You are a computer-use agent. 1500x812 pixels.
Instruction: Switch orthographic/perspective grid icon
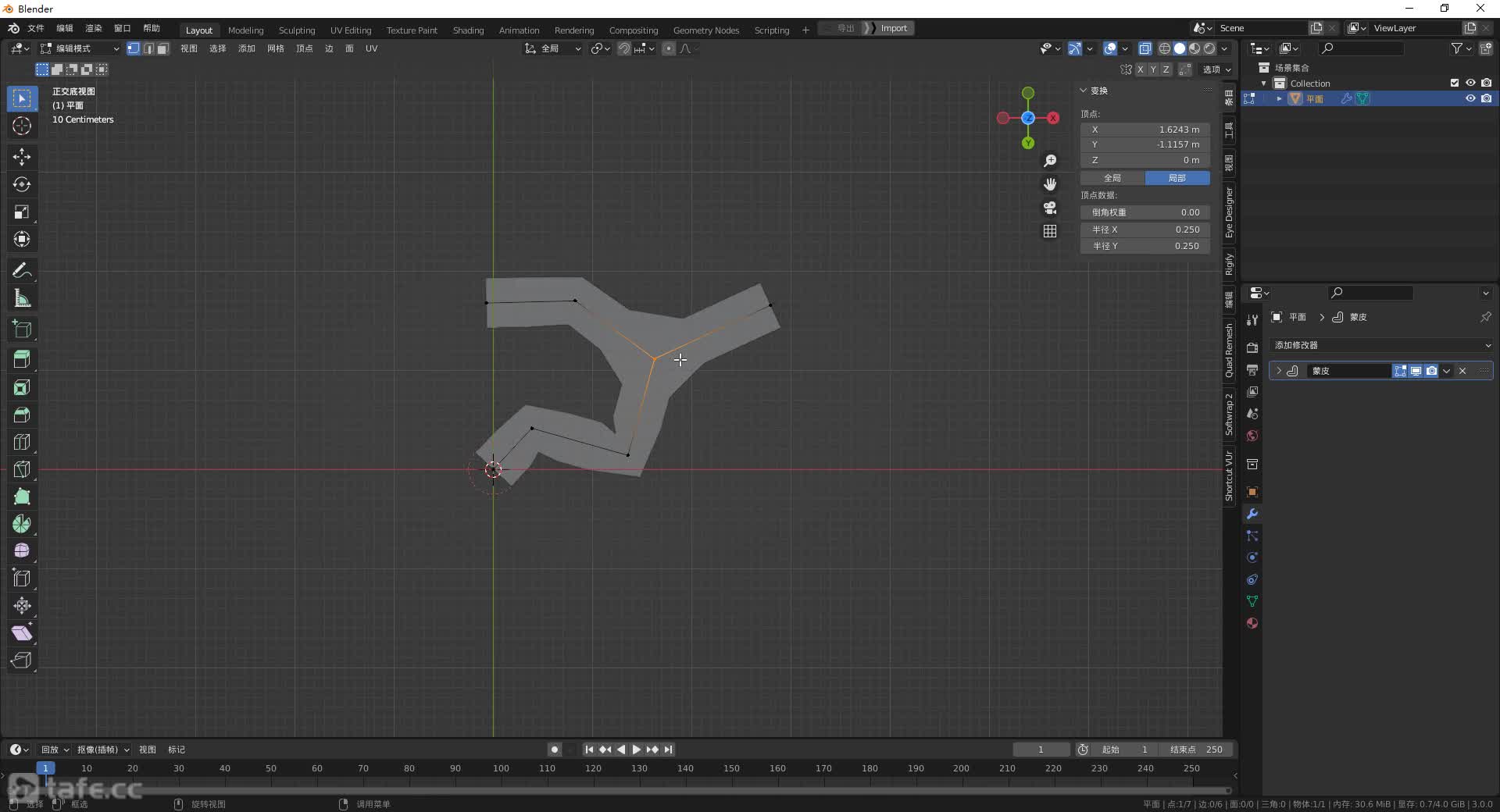coord(1050,231)
